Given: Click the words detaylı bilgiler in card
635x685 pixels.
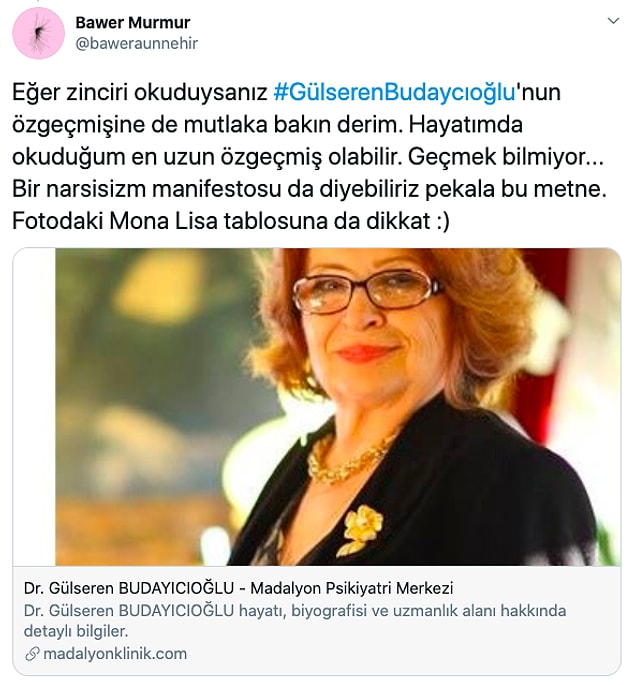Looking at the screenshot, I should click(x=76, y=631).
